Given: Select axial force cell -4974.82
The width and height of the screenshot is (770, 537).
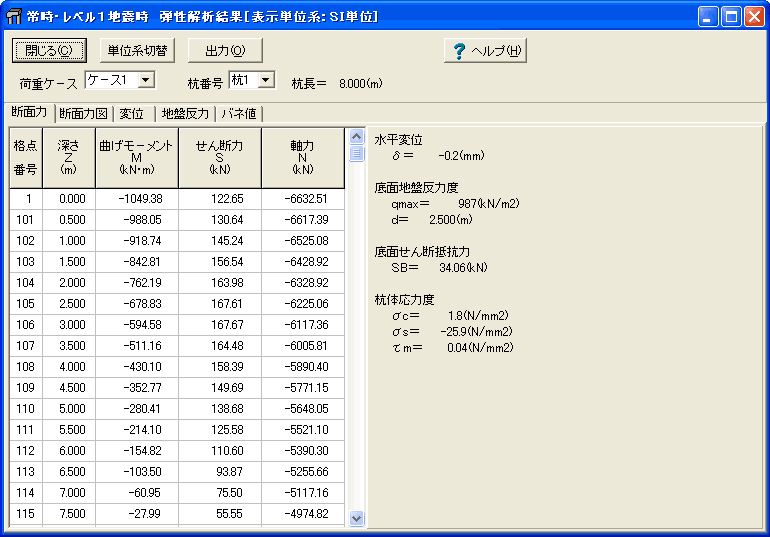Looking at the screenshot, I should point(302,514).
